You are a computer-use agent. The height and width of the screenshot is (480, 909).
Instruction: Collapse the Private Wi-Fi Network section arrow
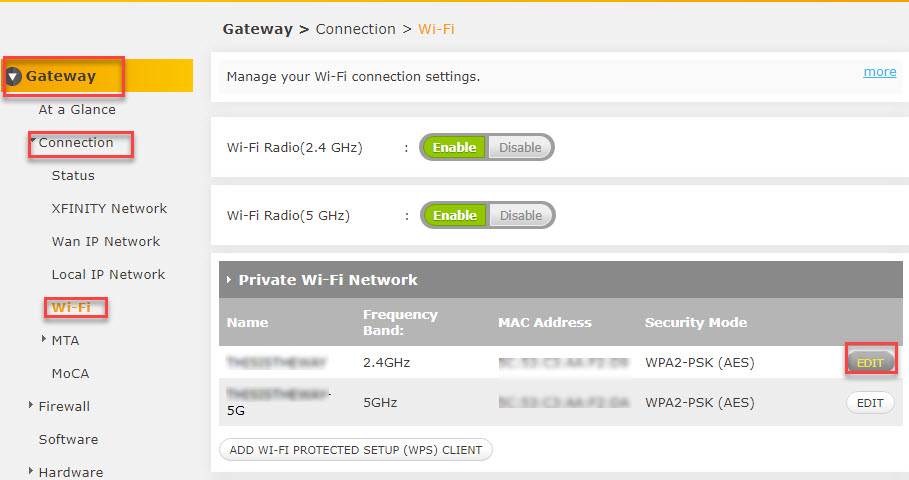coord(228,280)
